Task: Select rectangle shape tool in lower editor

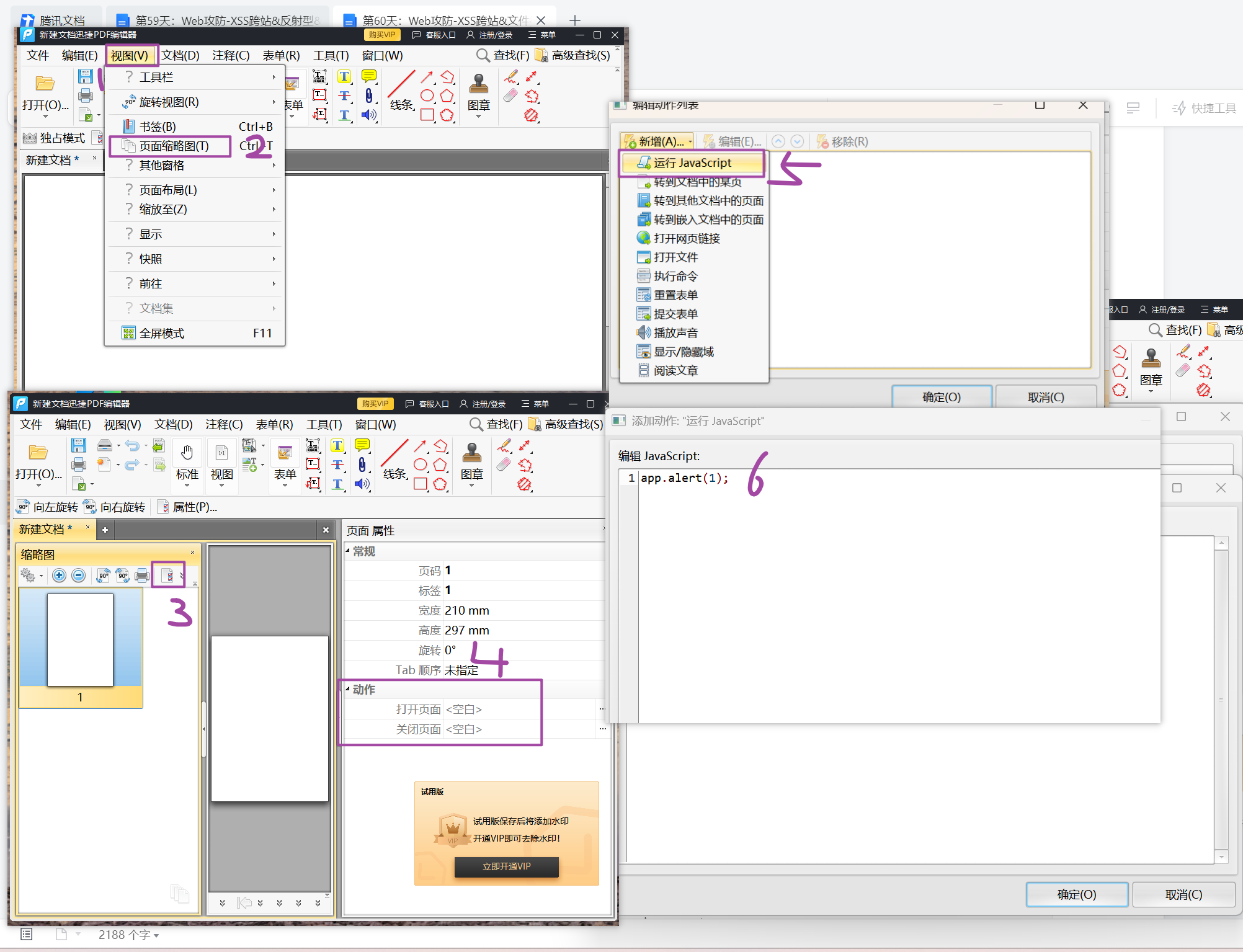Action: coord(420,484)
